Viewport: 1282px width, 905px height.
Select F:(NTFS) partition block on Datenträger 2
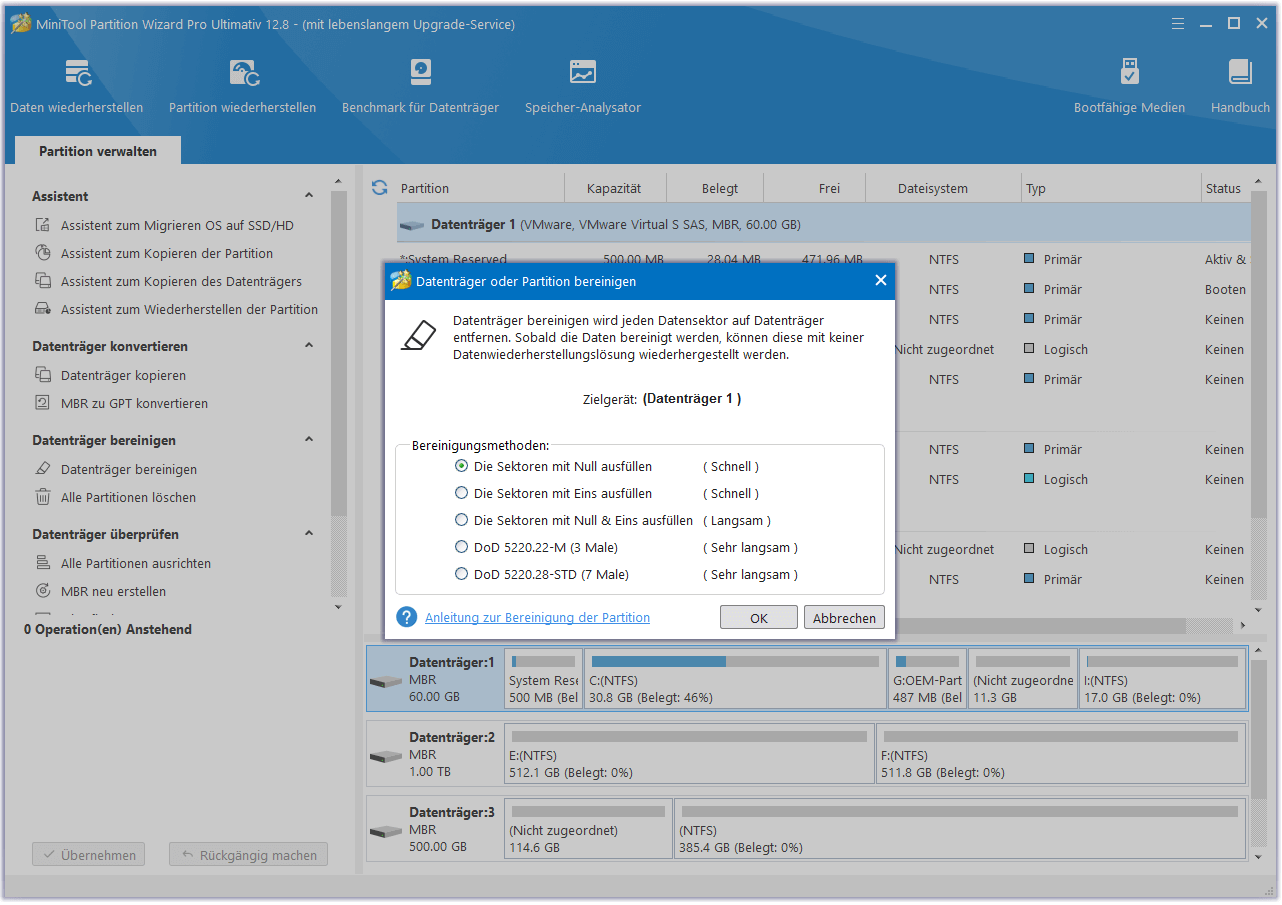point(1061,754)
